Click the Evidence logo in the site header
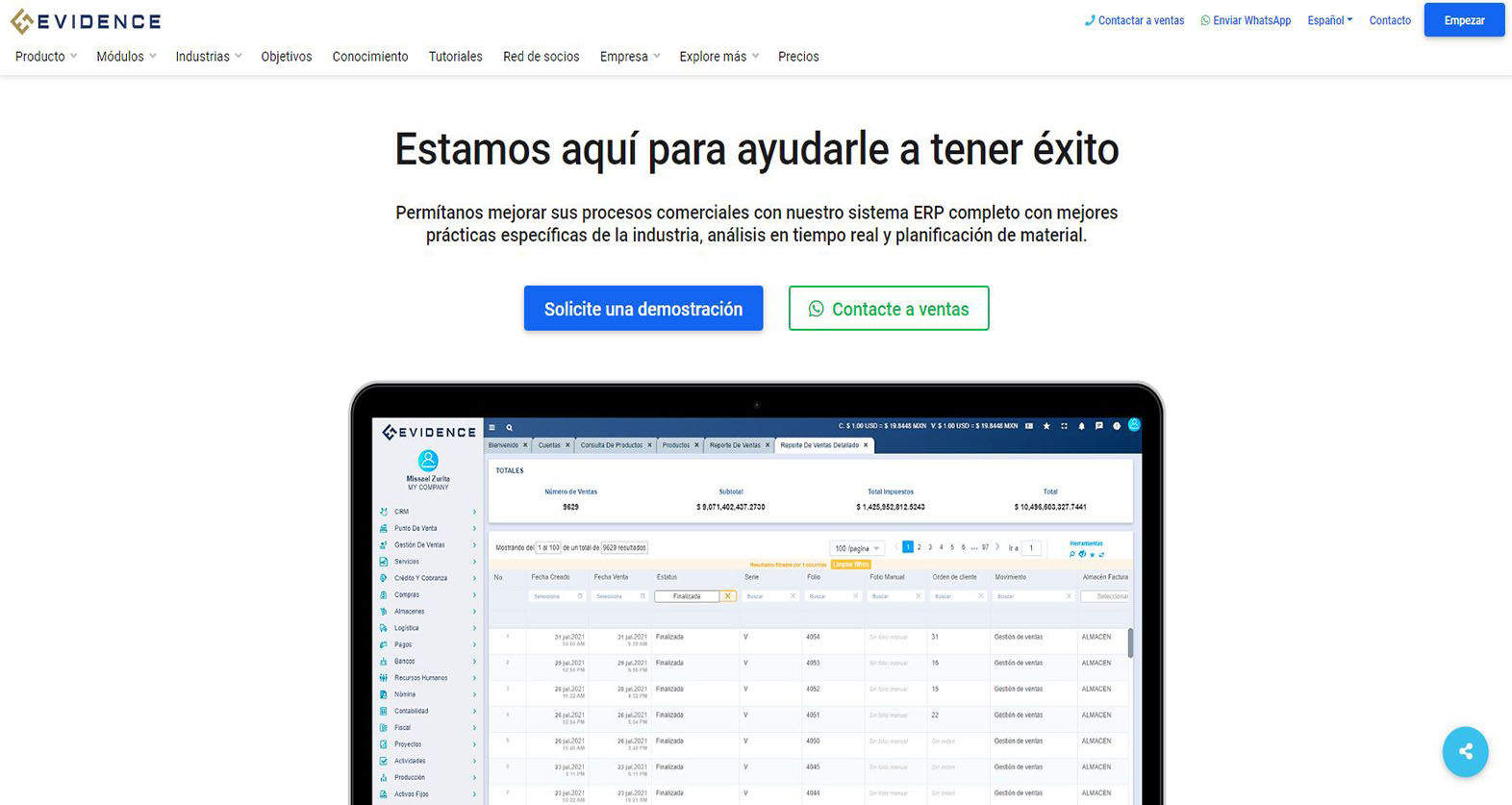The width and height of the screenshot is (1512, 805). coord(86,21)
